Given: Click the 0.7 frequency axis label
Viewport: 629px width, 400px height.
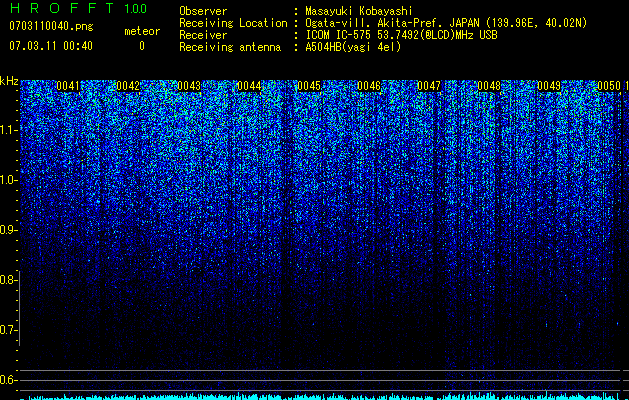Looking at the screenshot, I should (x=9, y=330).
